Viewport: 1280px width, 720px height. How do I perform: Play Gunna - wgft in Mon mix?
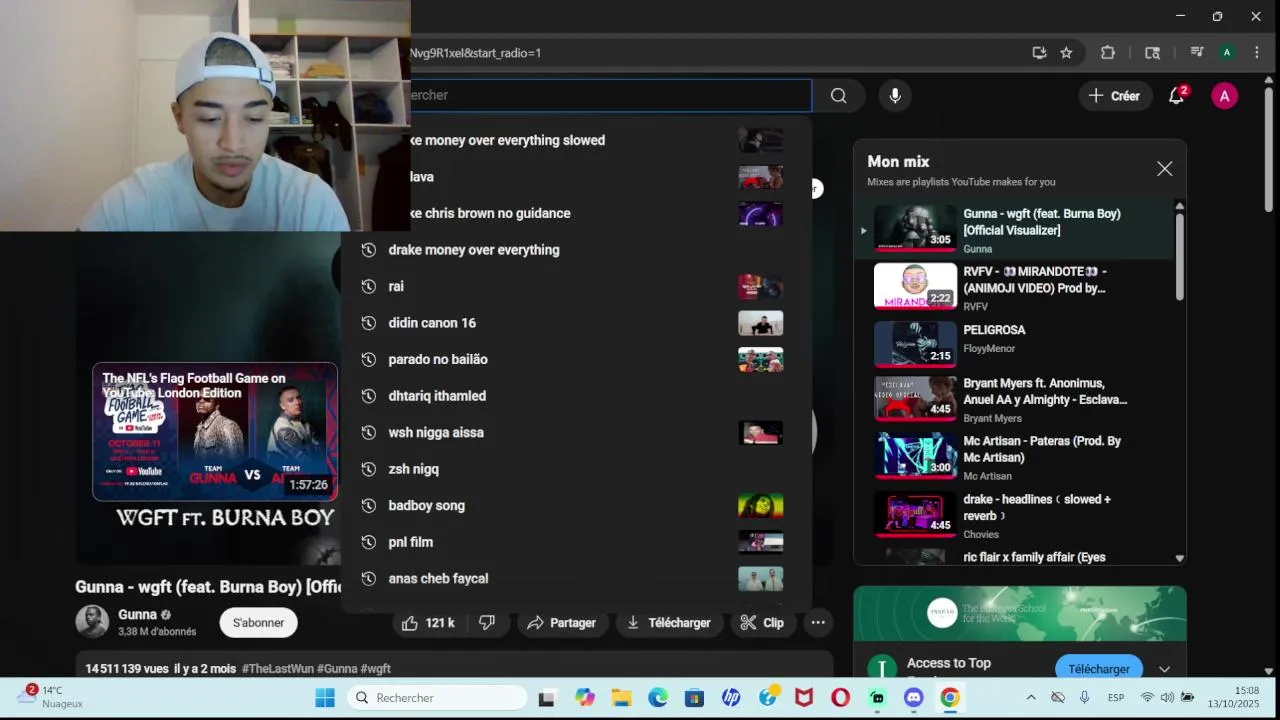click(1014, 227)
